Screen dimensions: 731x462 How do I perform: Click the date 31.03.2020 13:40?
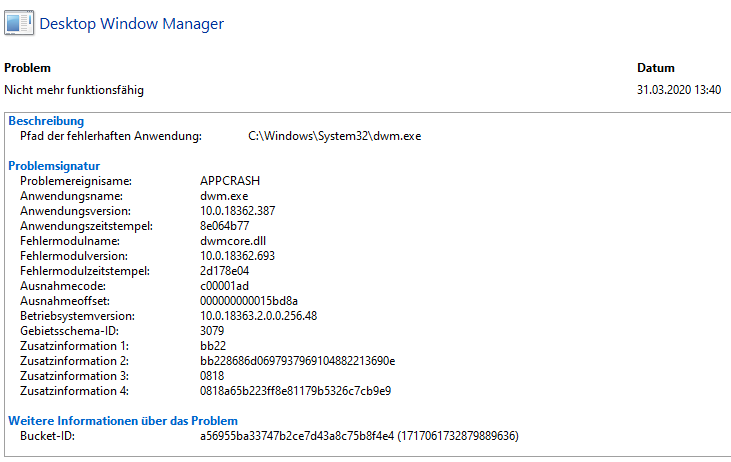[x=679, y=90]
